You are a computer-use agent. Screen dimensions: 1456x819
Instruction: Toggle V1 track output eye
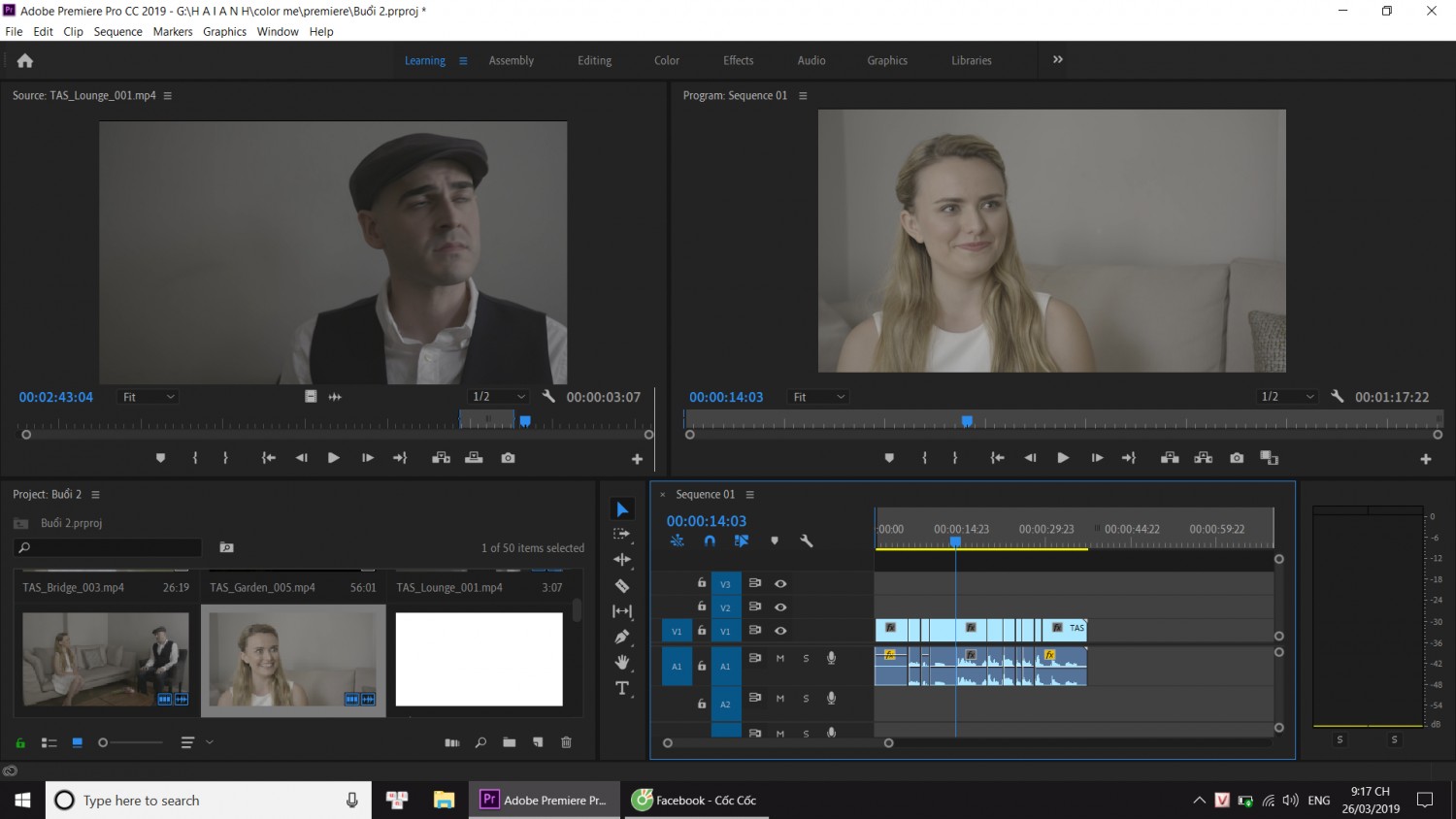(x=780, y=631)
